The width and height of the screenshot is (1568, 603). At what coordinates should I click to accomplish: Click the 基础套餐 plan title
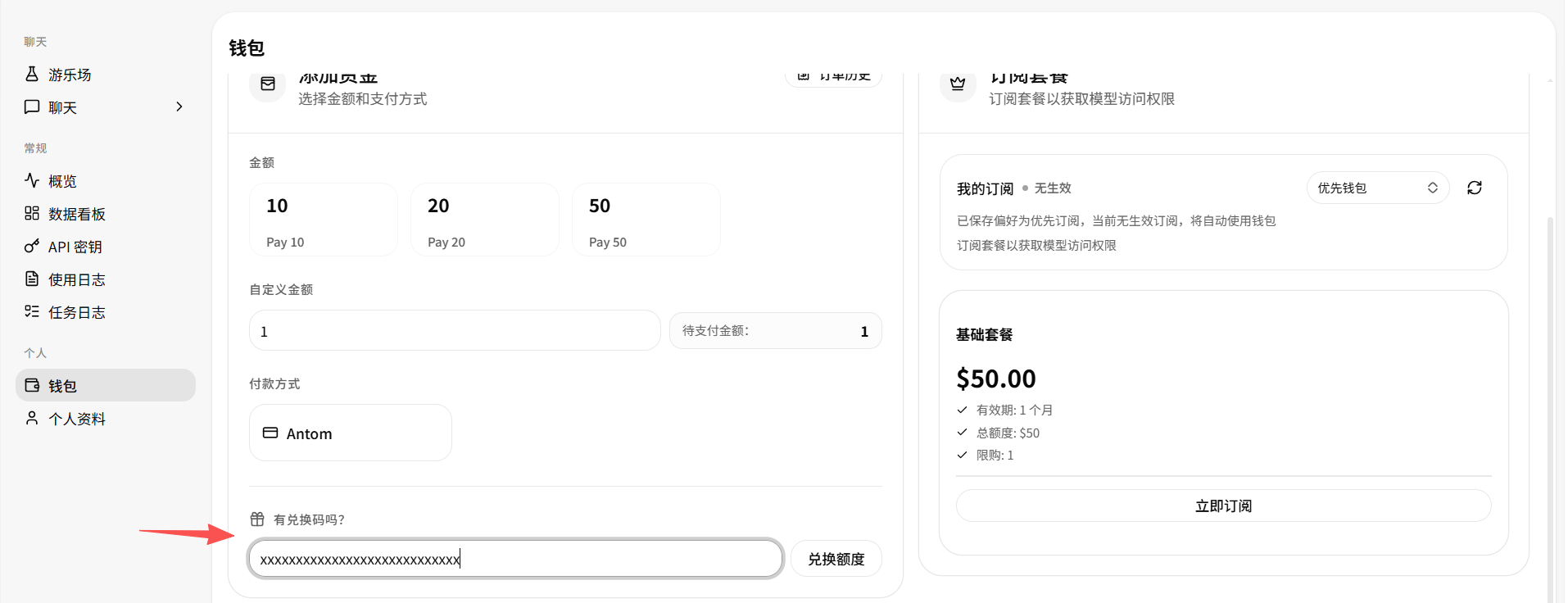(x=985, y=334)
